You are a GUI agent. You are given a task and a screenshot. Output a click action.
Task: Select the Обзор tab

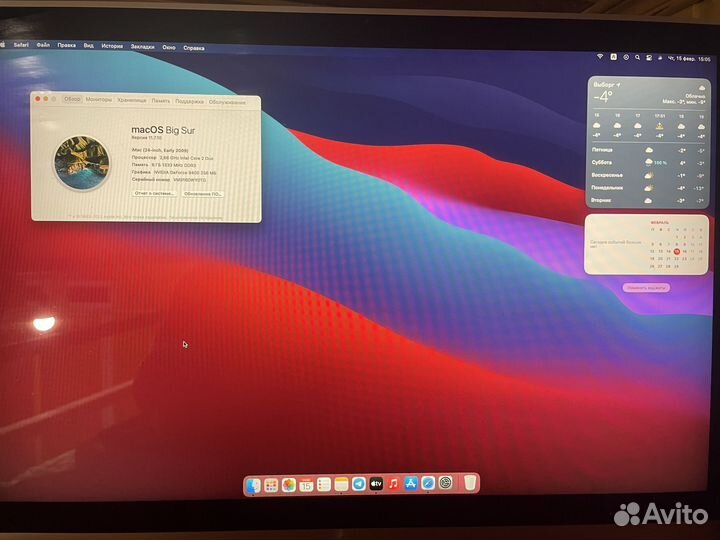coord(72,99)
